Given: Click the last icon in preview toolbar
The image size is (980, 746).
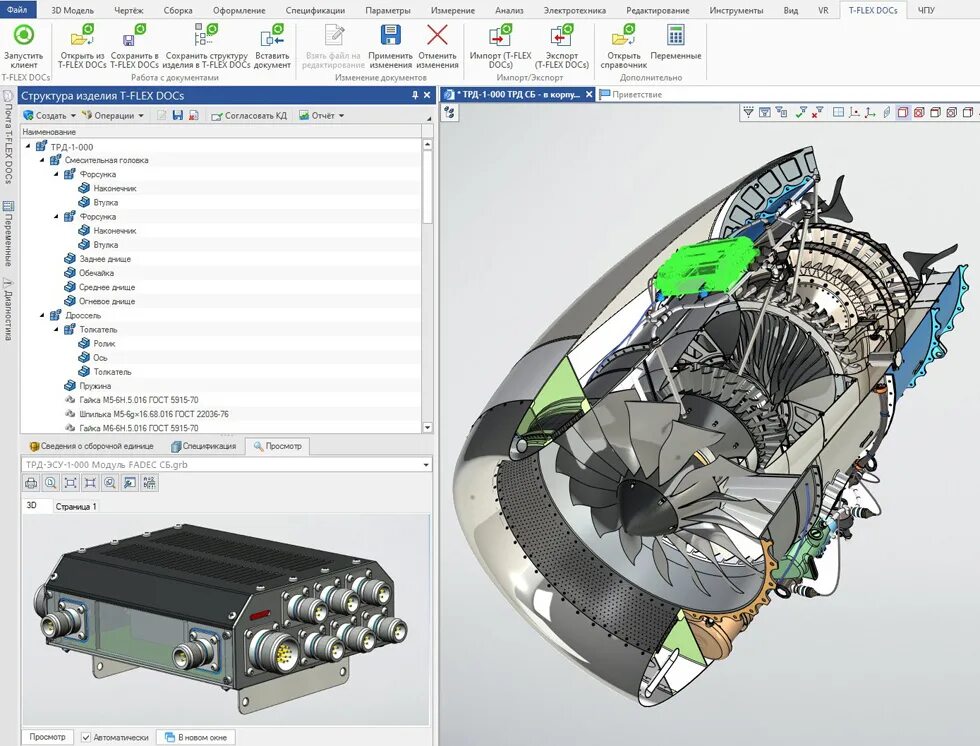Looking at the screenshot, I should pyautogui.click(x=150, y=482).
